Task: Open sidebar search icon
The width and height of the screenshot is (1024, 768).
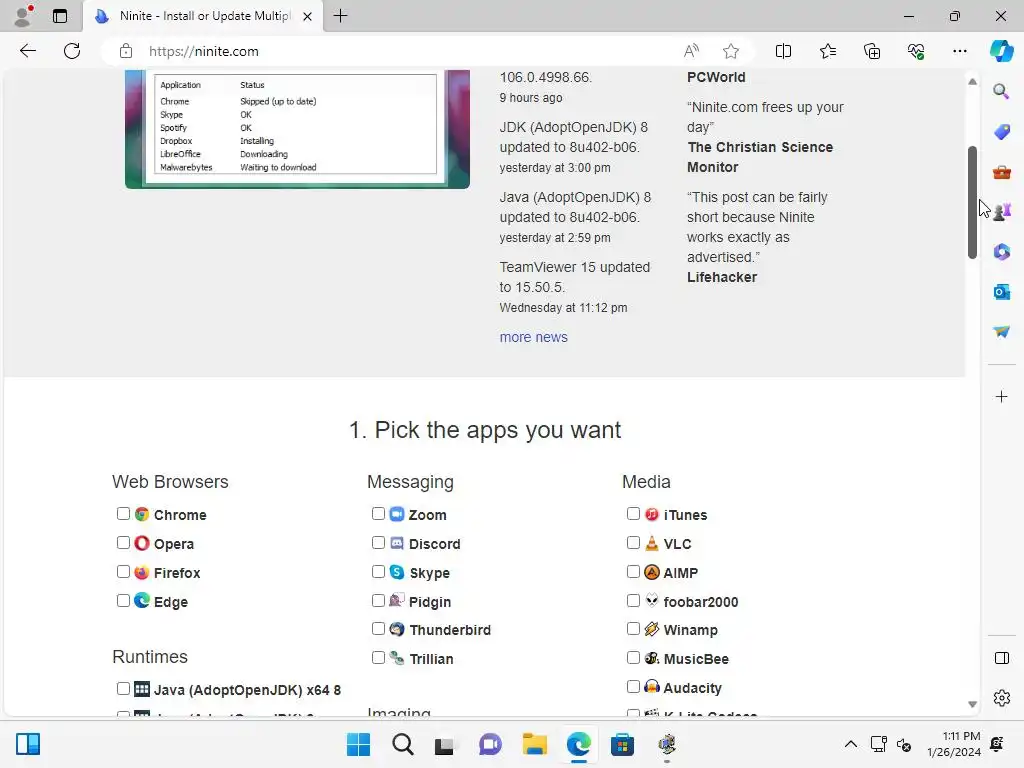Action: 1001,91
